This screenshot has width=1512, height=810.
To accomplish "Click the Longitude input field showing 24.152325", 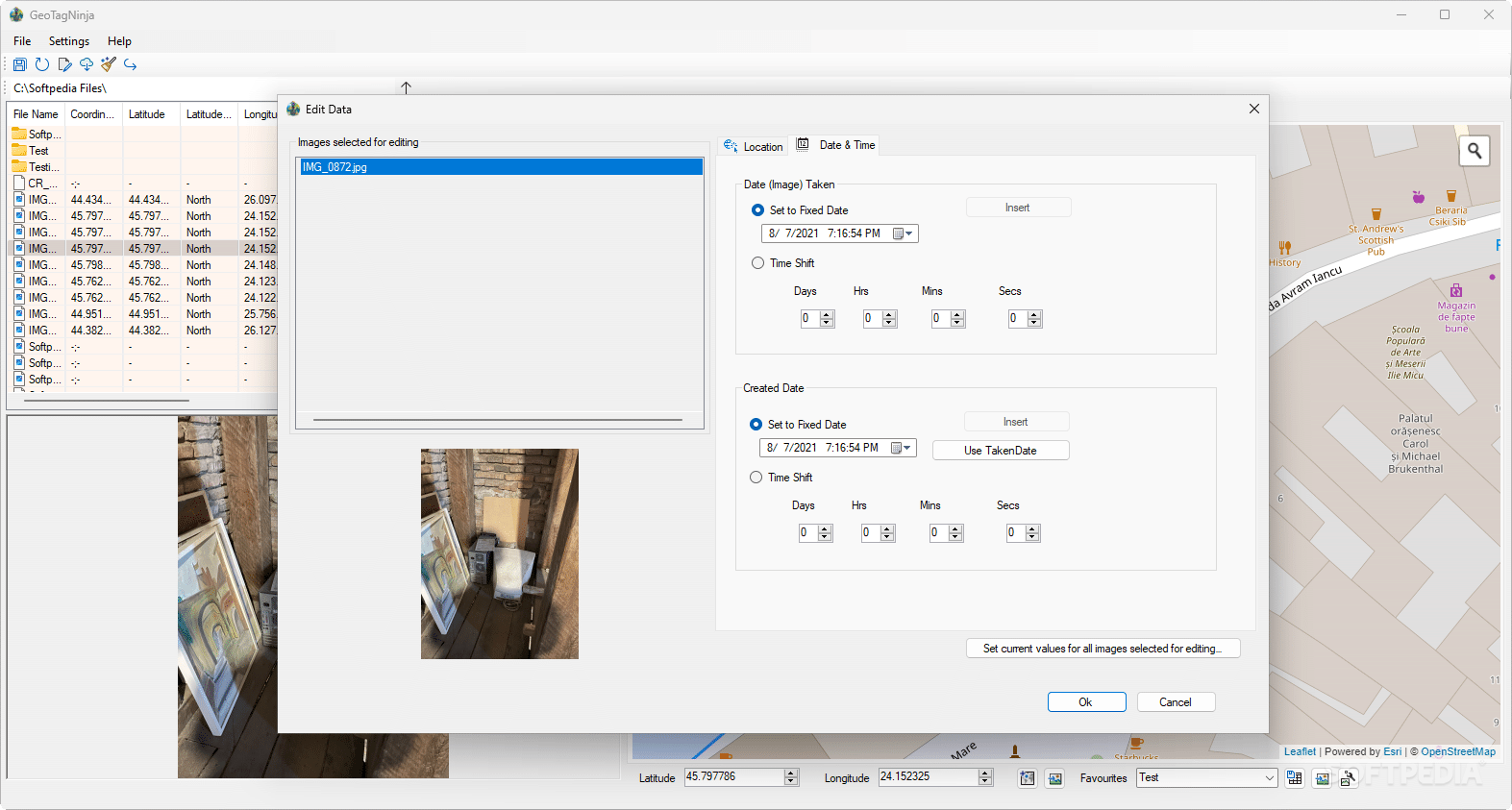I will pyautogui.click(x=929, y=777).
